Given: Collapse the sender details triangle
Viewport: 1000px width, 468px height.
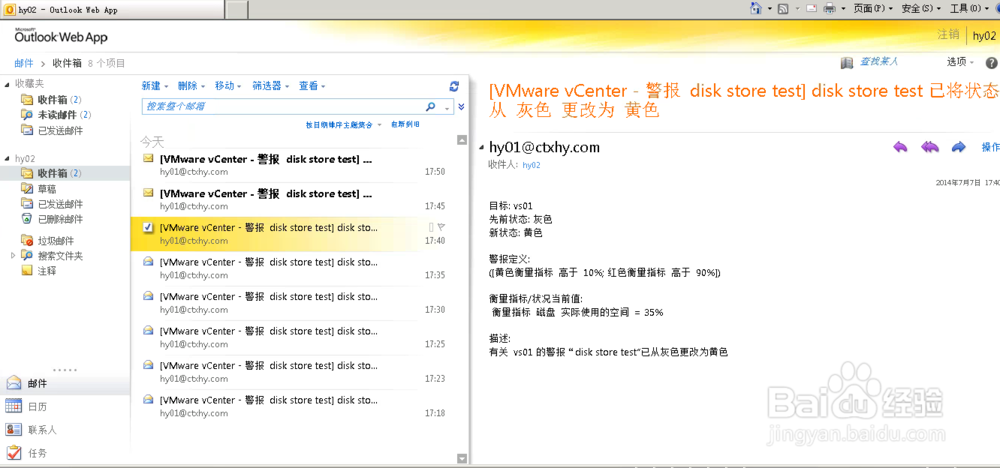Looking at the screenshot, I should [x=482, y=148].
